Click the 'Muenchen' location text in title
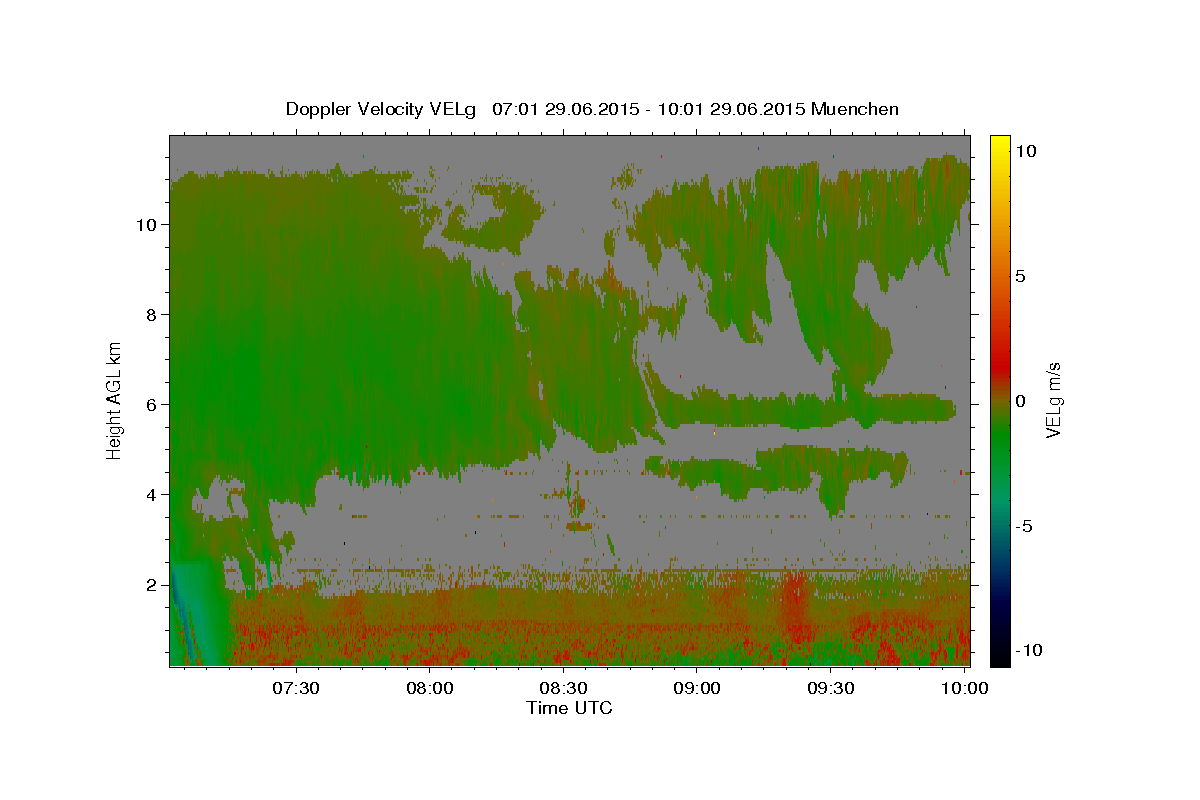Screen dimensions: 1200x800 pos(855,109)
